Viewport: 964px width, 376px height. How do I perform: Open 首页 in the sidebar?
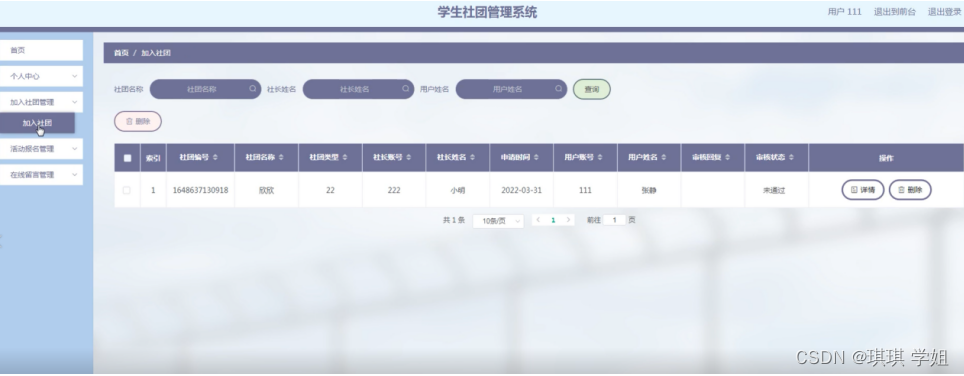[41, 50]
